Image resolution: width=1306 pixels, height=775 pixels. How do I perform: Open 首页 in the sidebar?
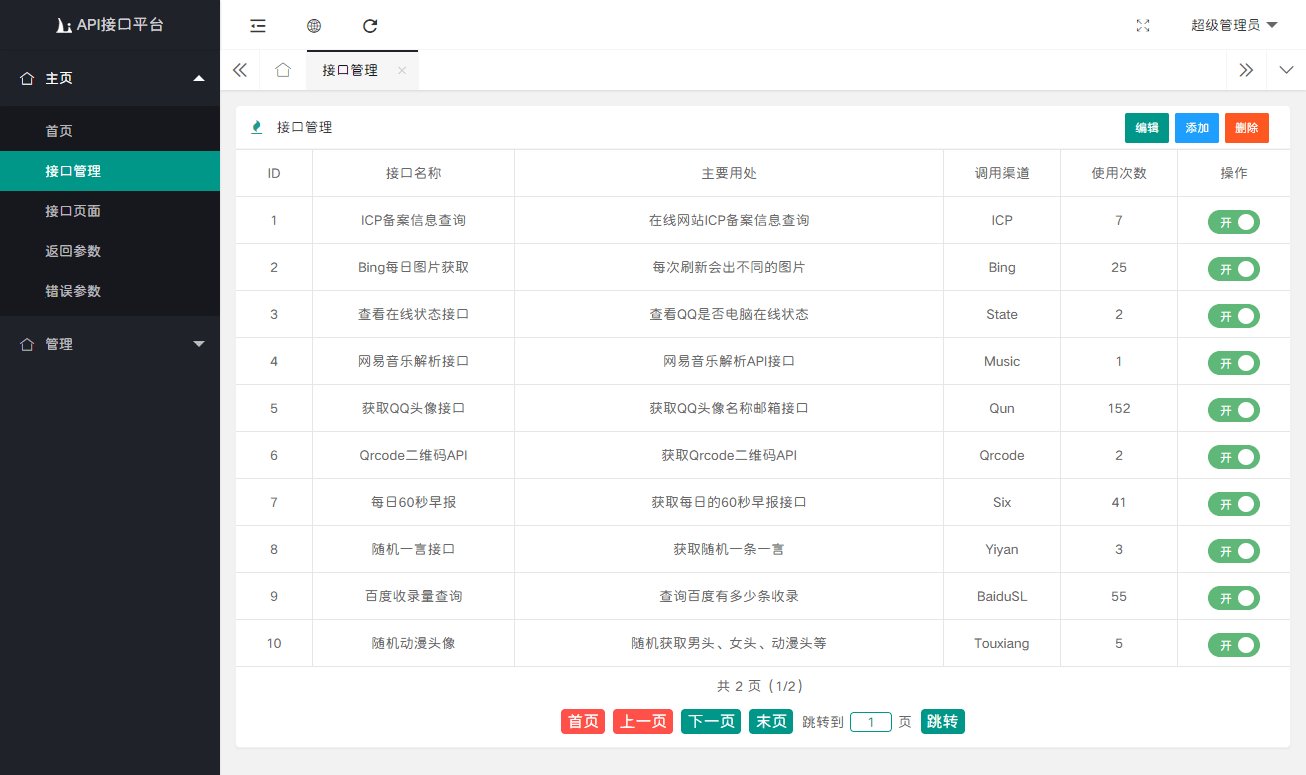[110, 131]
